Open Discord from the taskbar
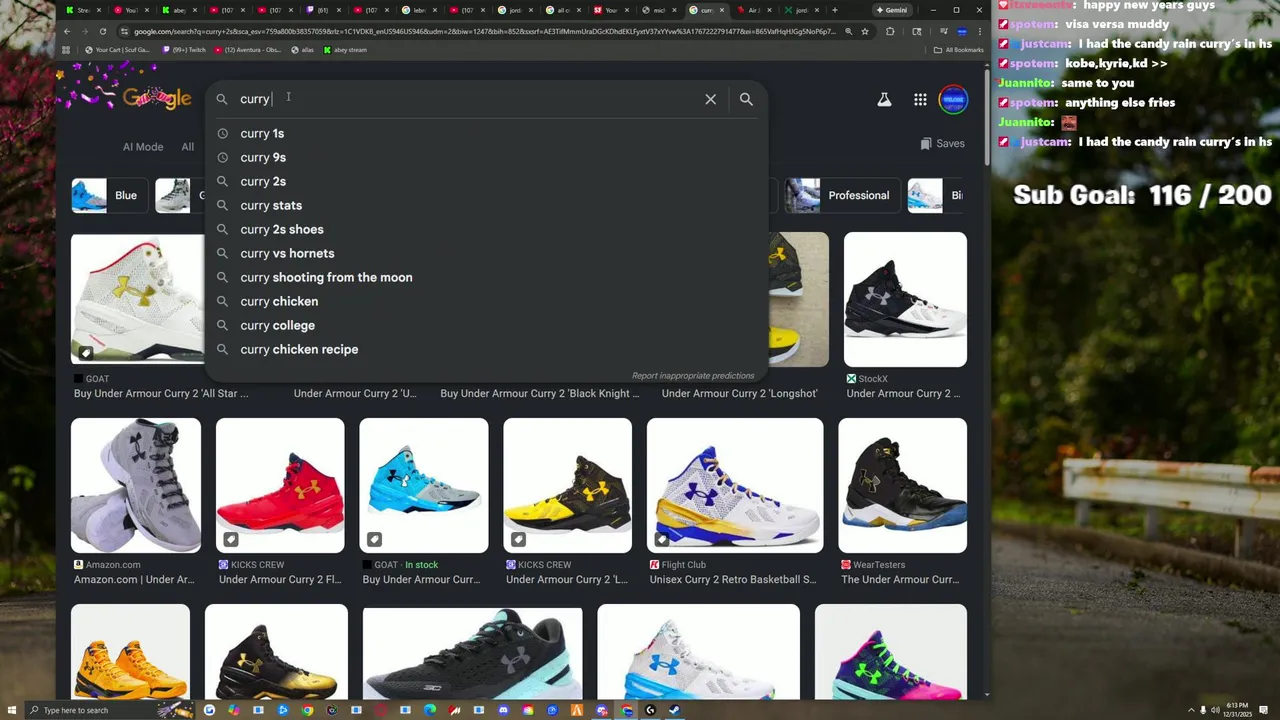1280x720 pixels. 503,710
